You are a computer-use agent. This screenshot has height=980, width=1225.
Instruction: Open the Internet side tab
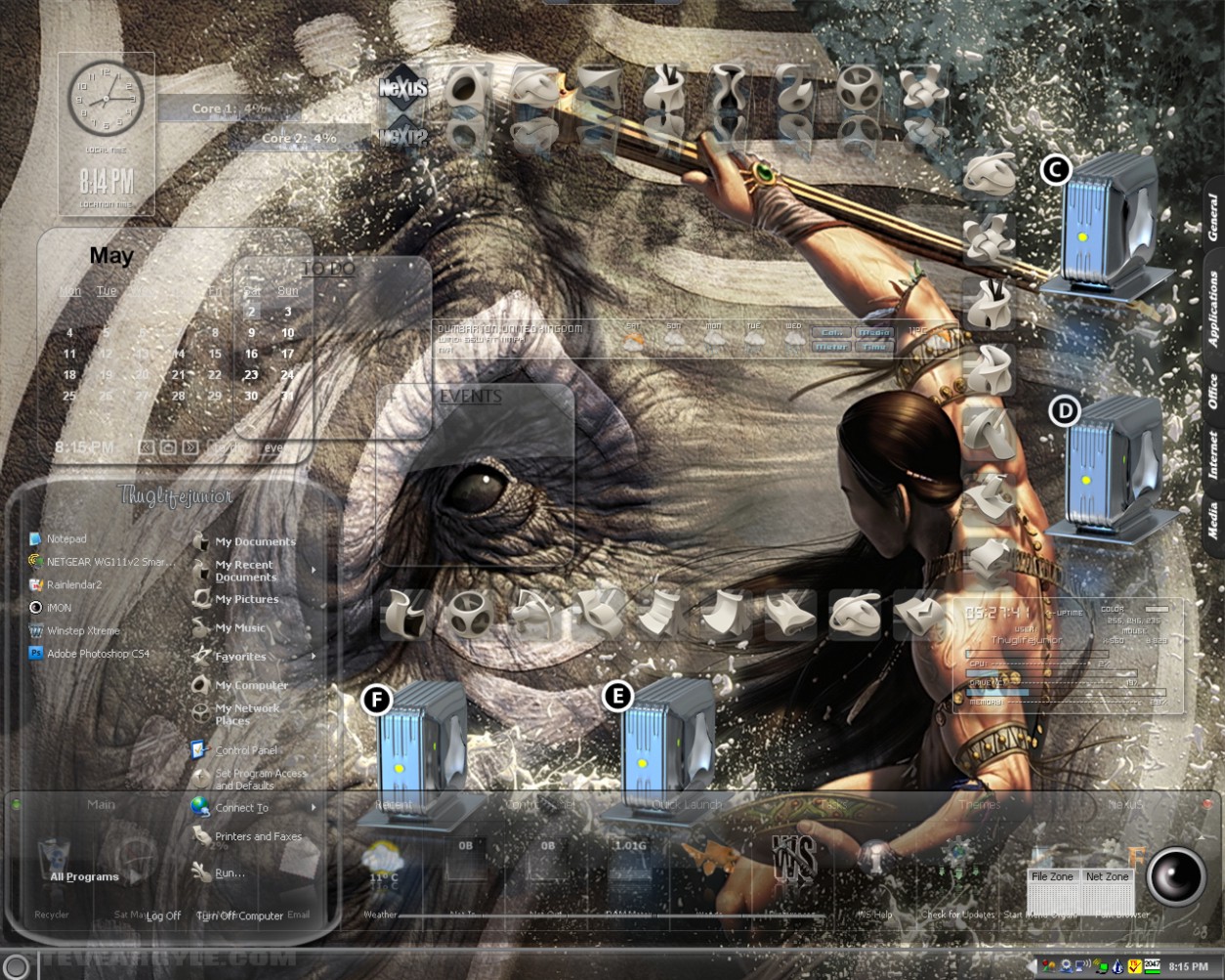[x=1212, y=454]
